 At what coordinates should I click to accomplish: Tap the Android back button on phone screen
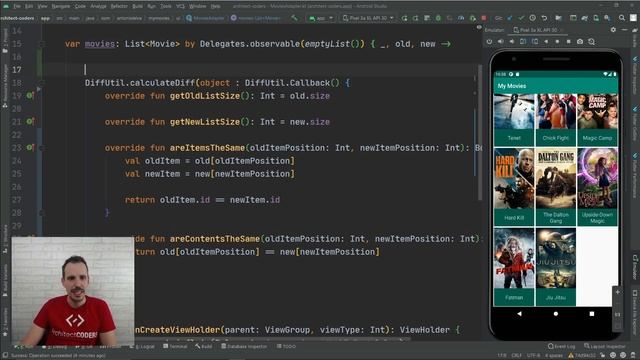point(519,314)
